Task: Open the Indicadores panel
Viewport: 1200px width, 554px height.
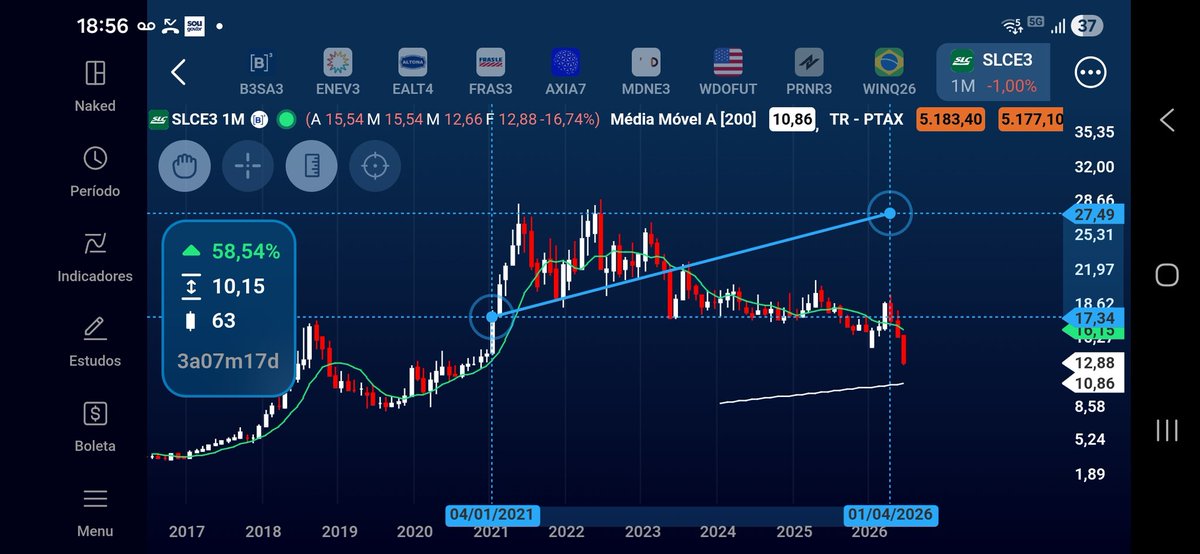Action: click(x=95, y=255)
